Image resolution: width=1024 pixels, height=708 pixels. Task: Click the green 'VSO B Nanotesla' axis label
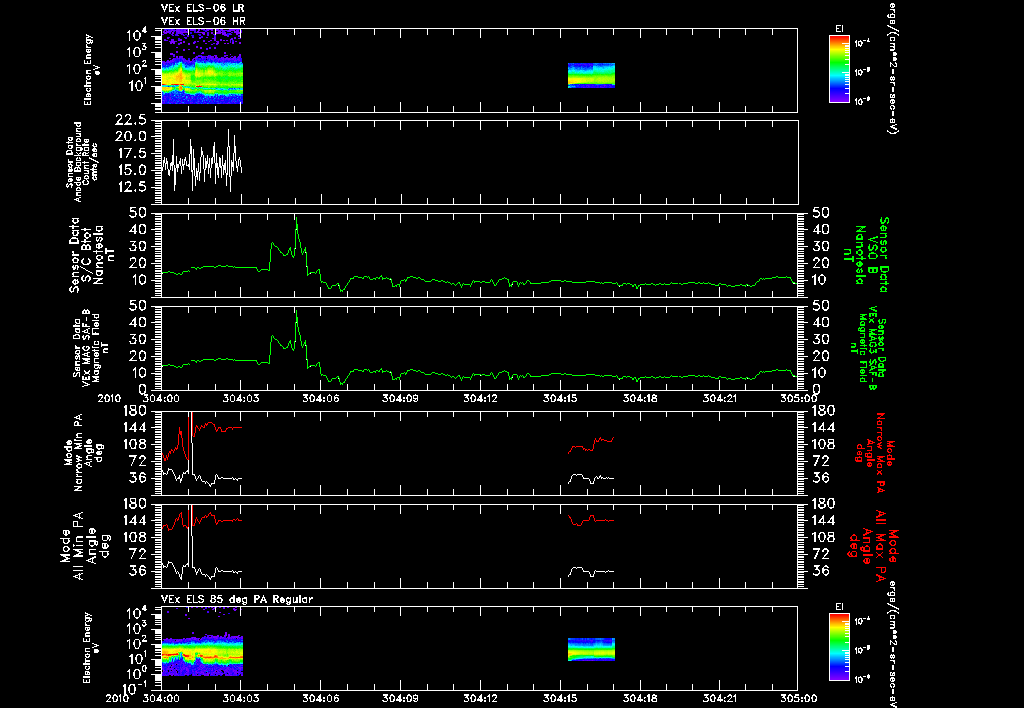tap(866, 255)
